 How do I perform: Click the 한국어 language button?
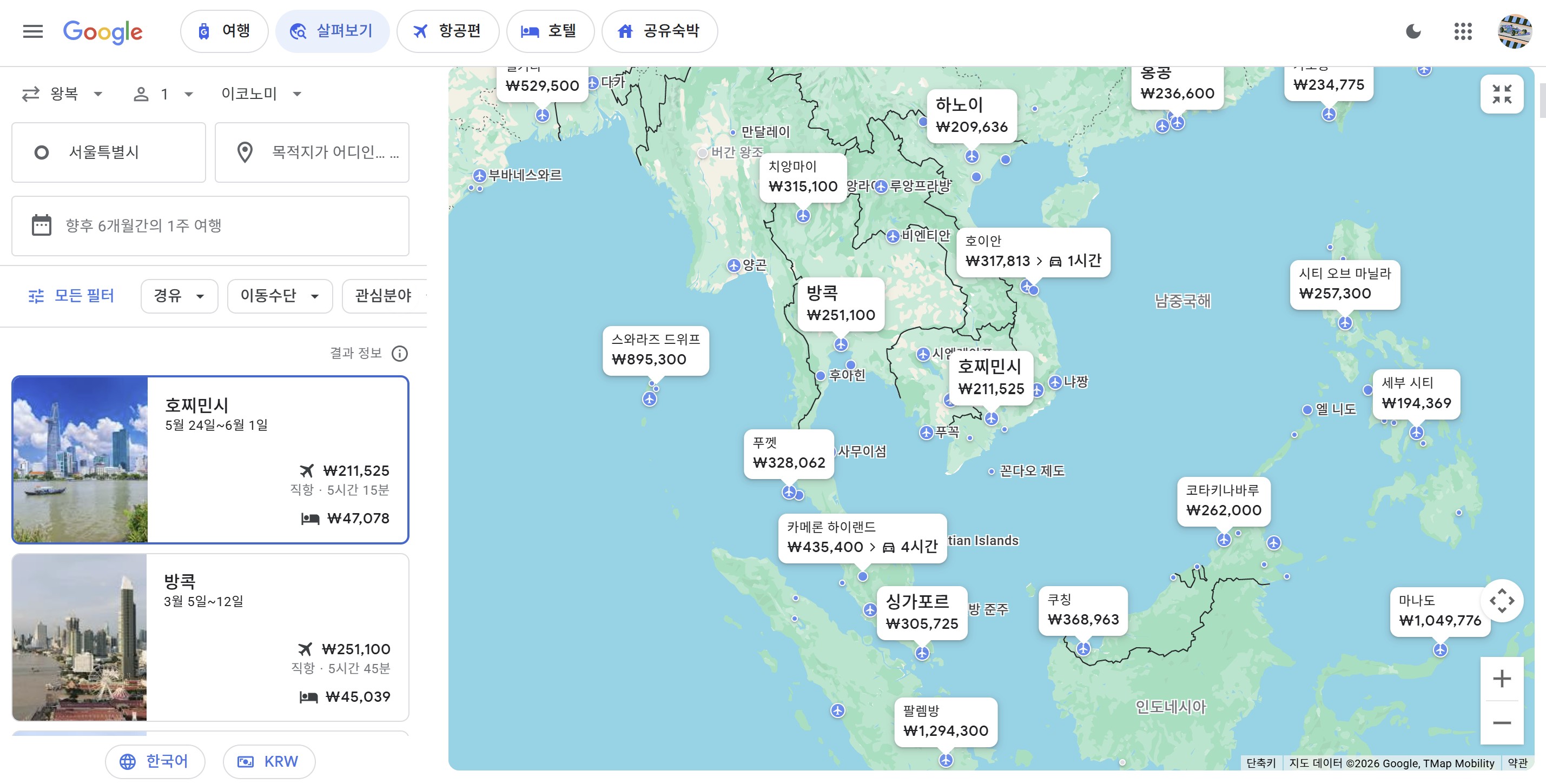pyautogui.click(x=155, y=761)
